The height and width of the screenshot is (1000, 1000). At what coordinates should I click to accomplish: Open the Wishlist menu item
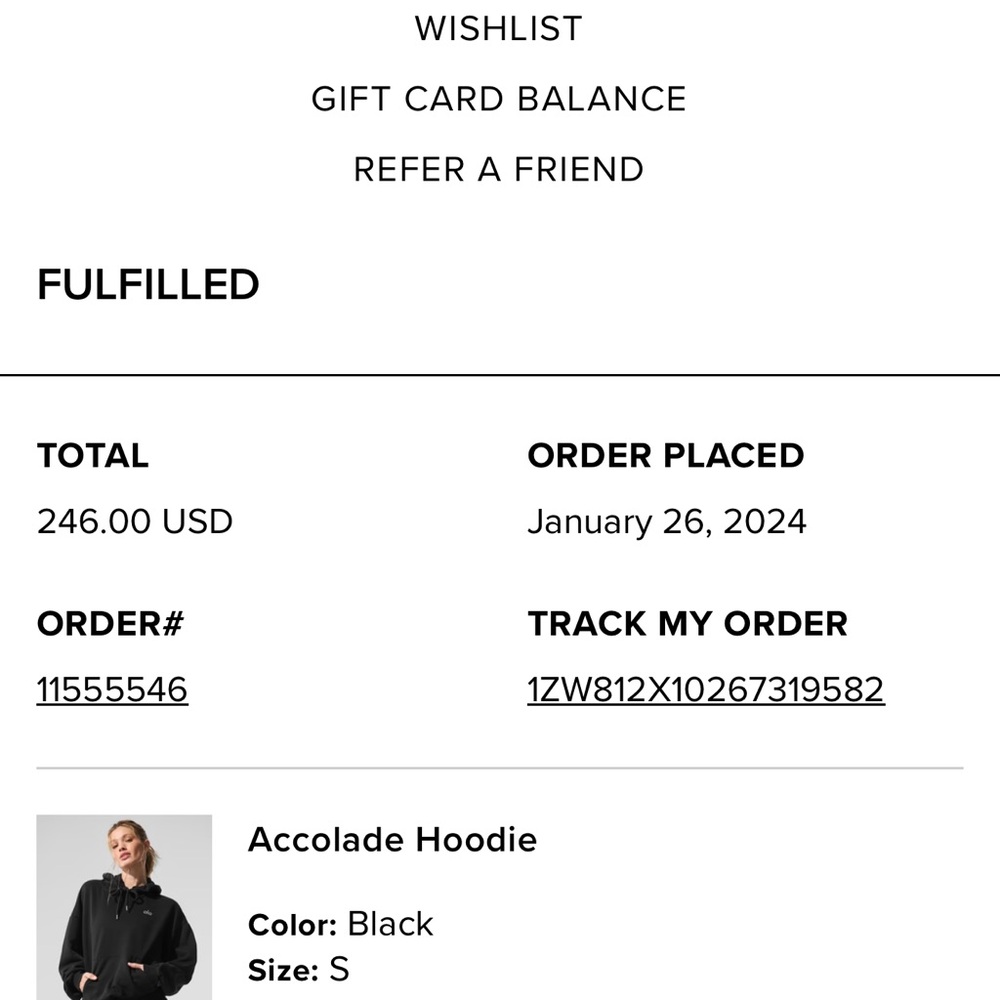498,29
